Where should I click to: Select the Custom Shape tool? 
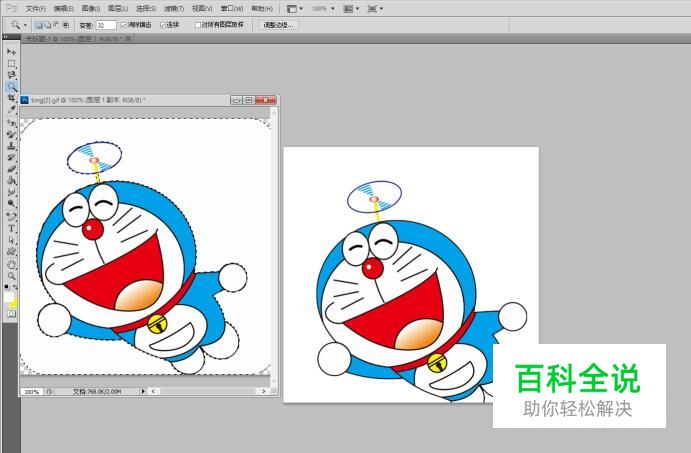pyautogui.click(x=11, y=251)
